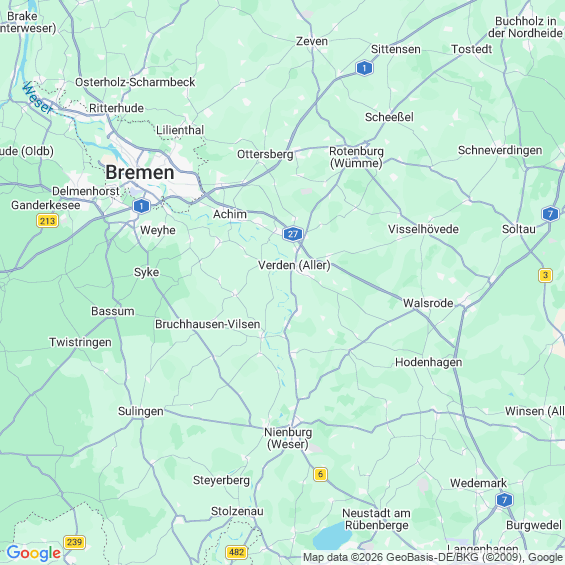Click the Walsrode town label
The height and width of the screenshot is (565, 565).
[428, 303]
